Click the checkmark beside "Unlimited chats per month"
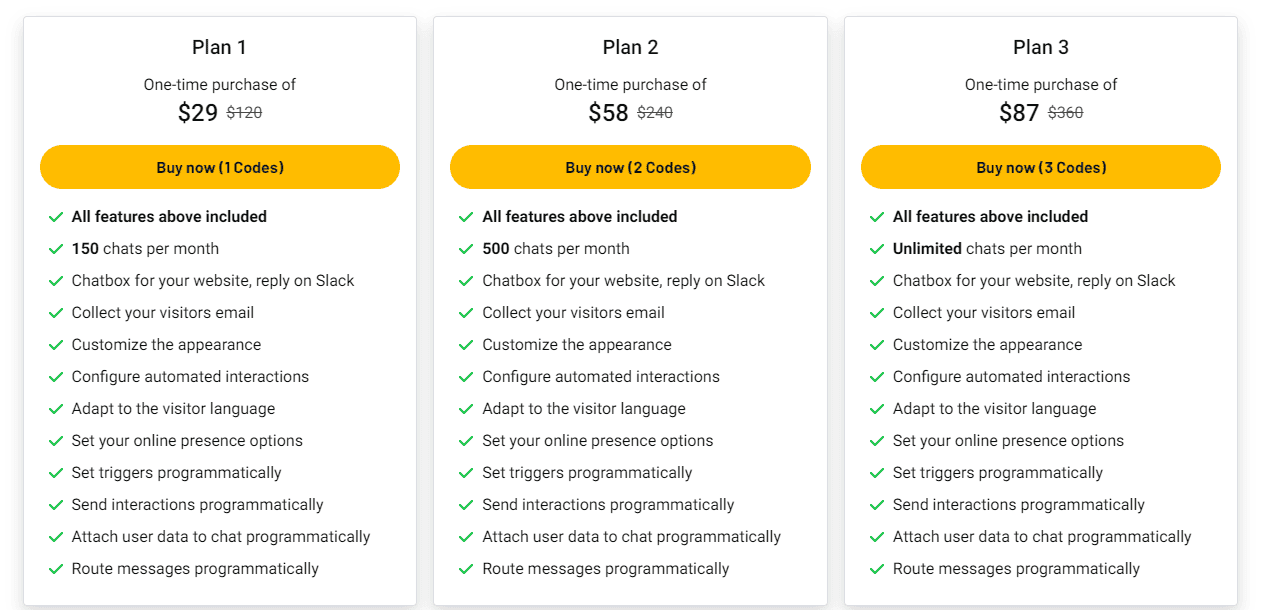 pyautogui.click(x=878, y=248)
